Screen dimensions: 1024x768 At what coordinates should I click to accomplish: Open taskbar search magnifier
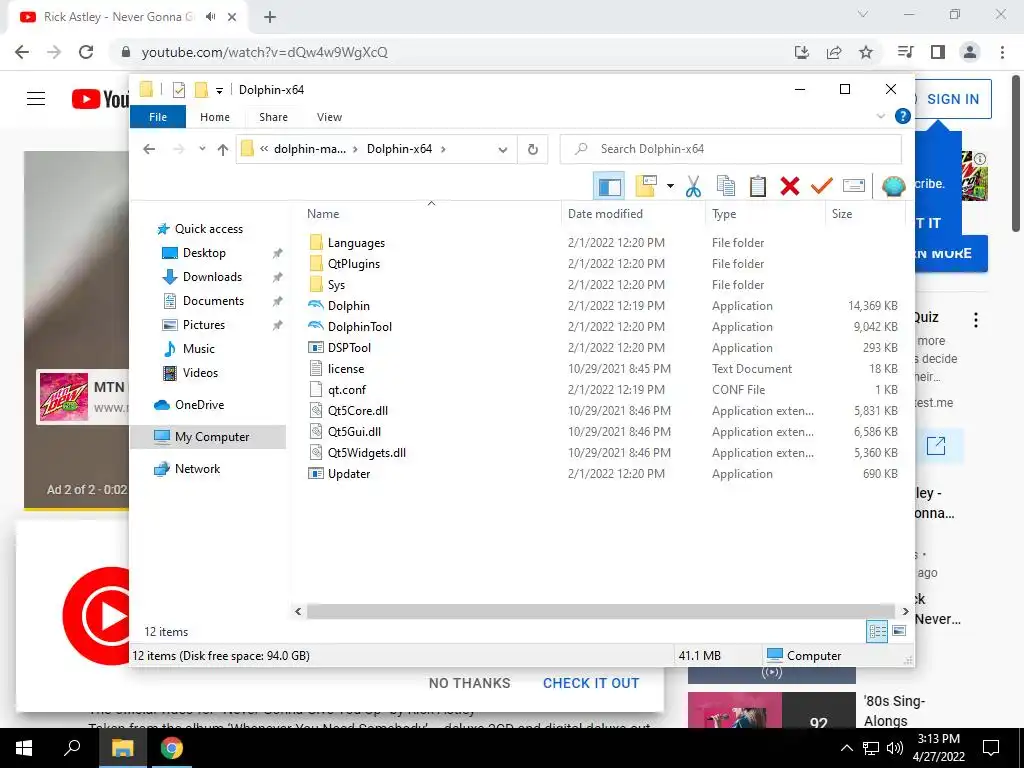coord(72,747)
